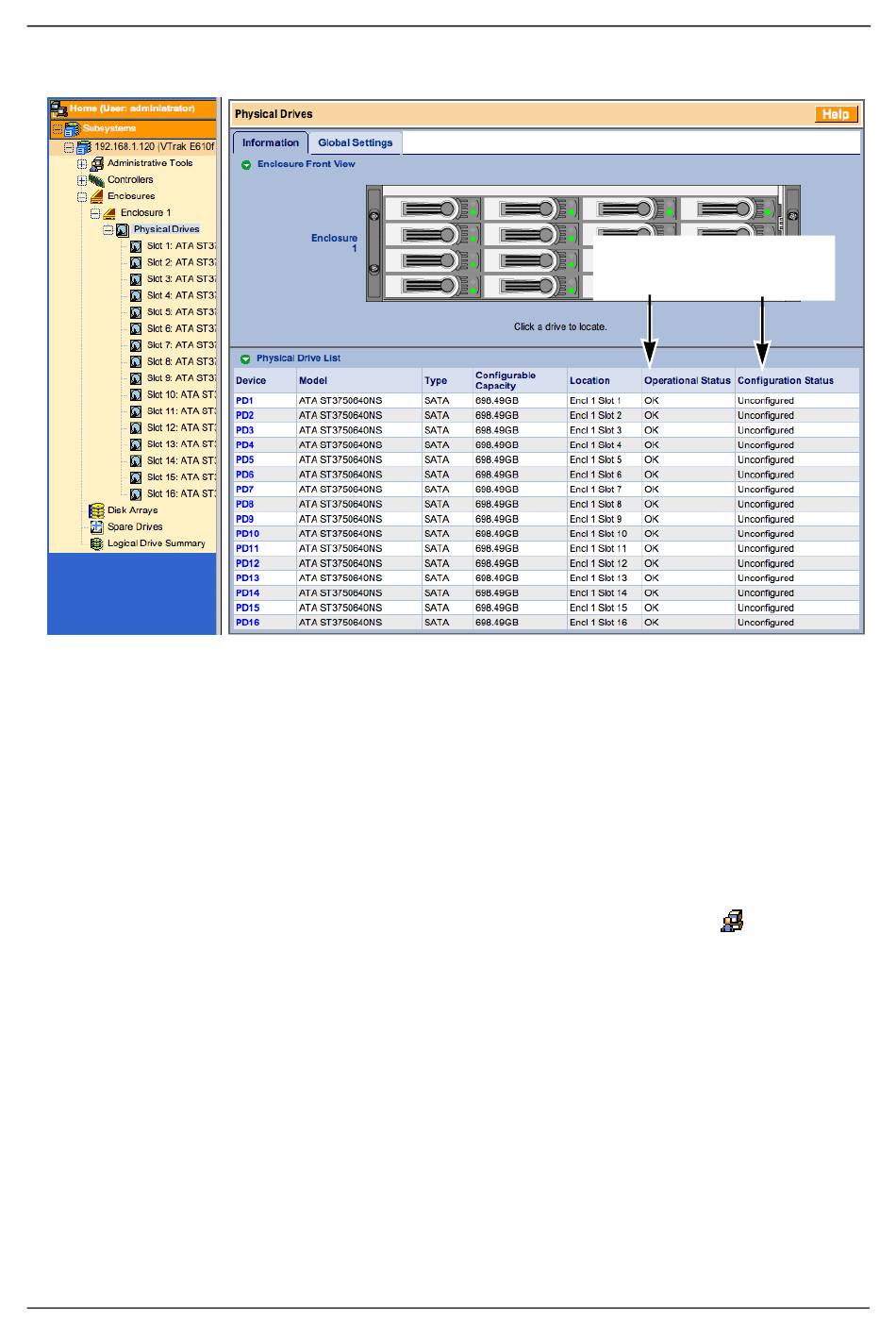The image size is (896, 1334).
Task: Expand the Administrative Tools node
Action: (x=82, y=163)
